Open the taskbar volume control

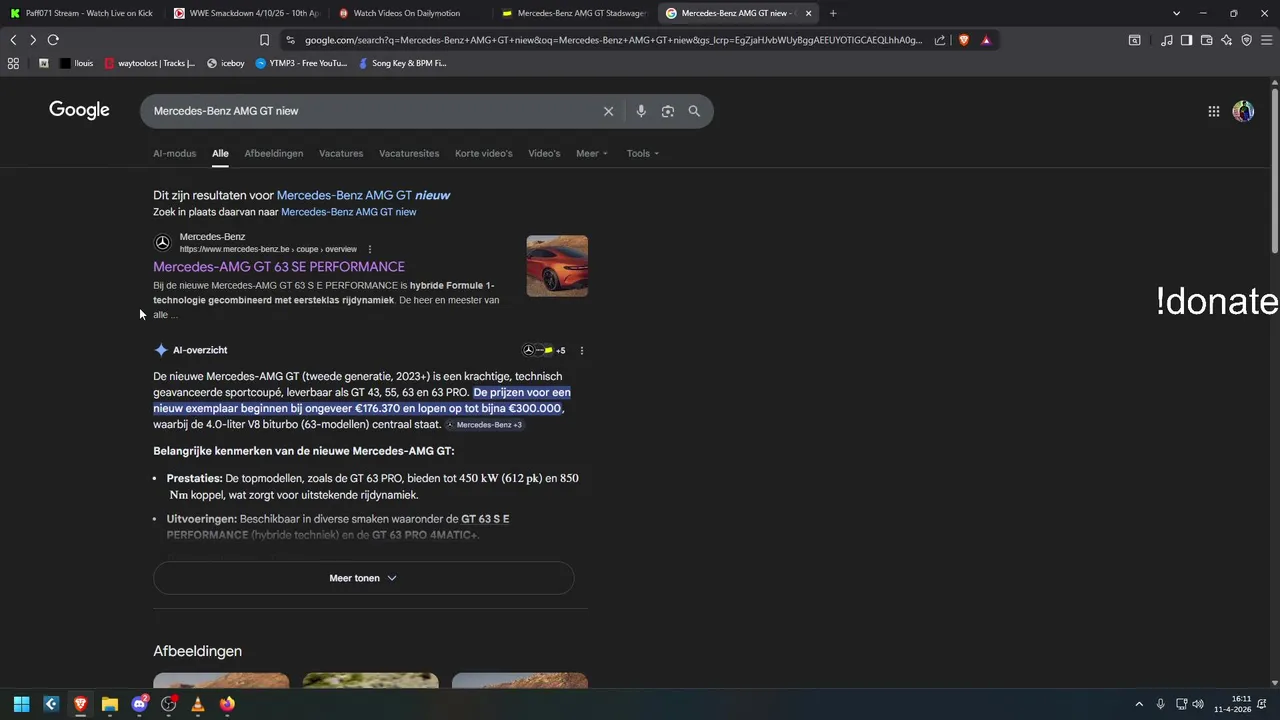[1198, 704]
